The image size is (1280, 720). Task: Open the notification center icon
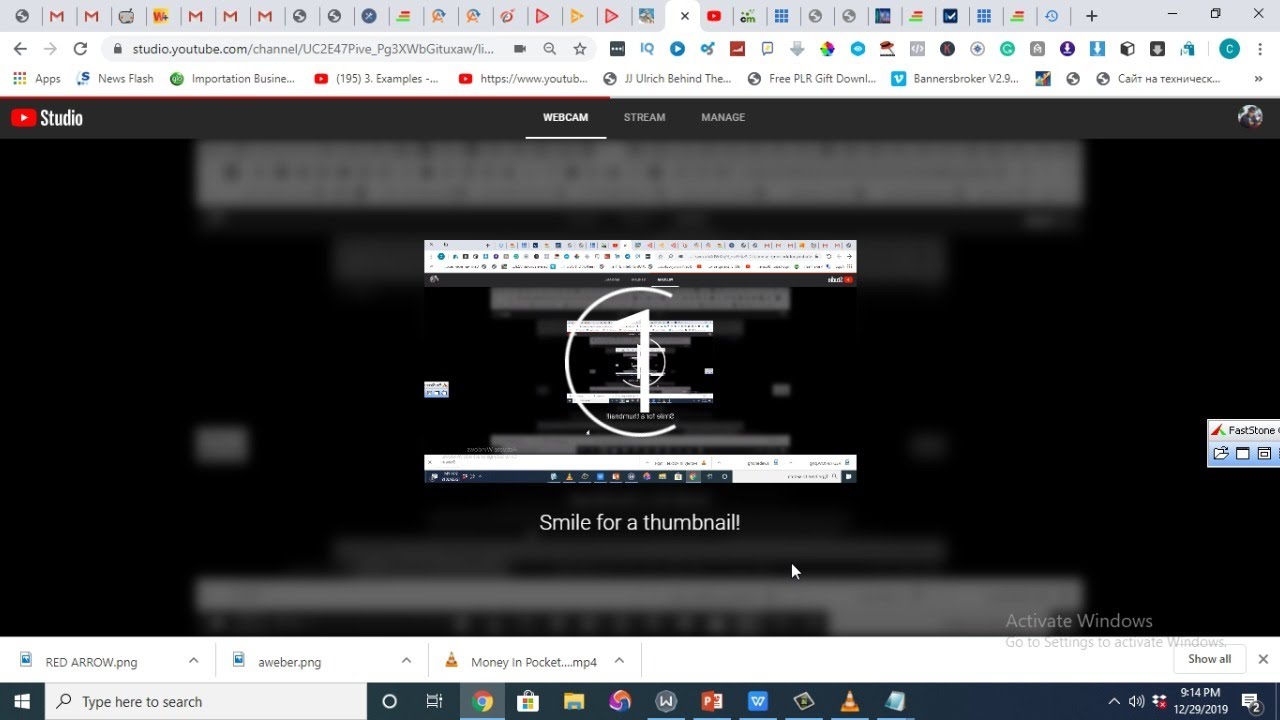(x=1250, y=701)
